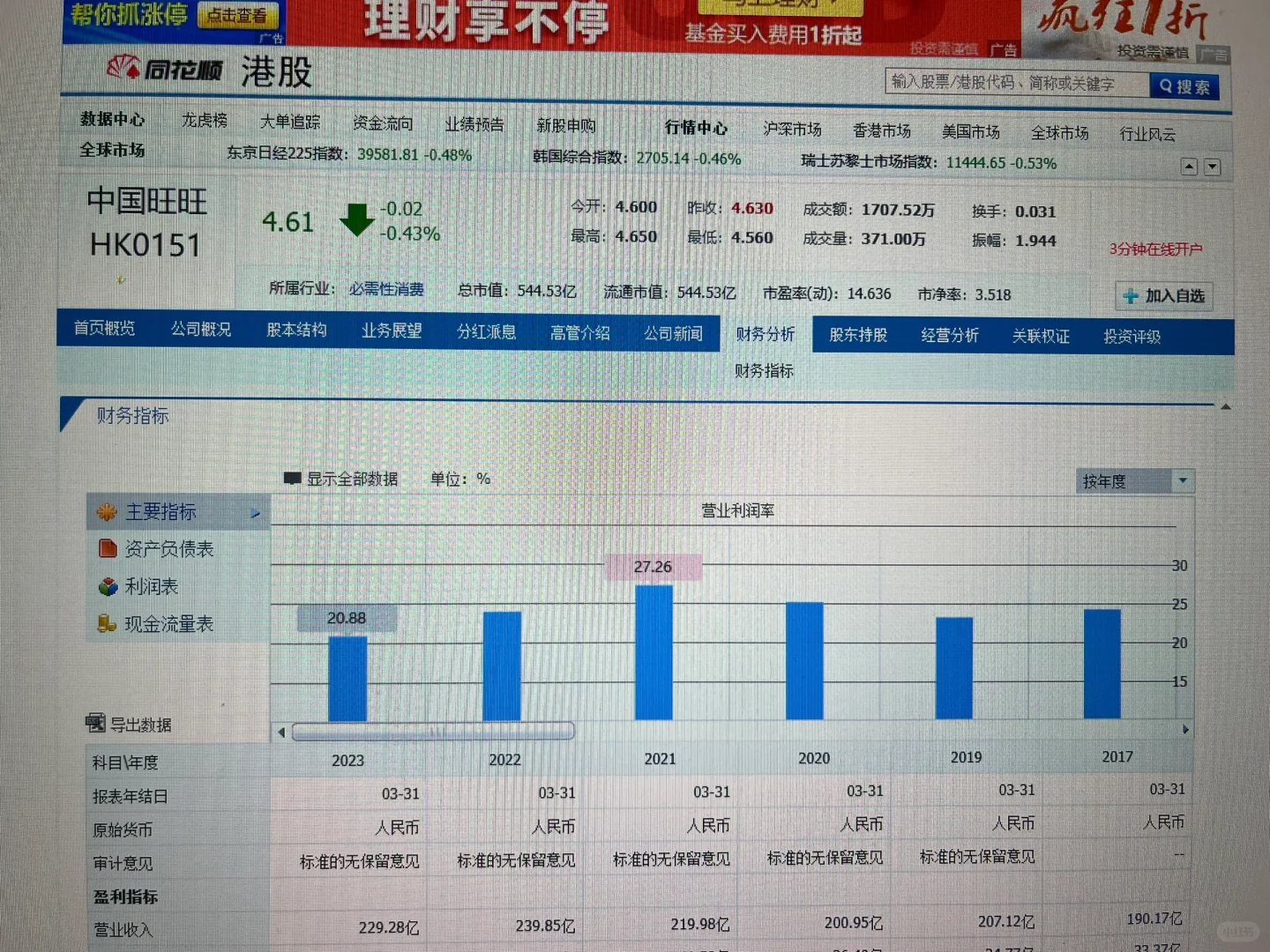Image resolution: width=1270 pixels, height=952 pixels.
Task: Click the 2019 chart bar
Action: pyautogui.click(x=954, y=668)
